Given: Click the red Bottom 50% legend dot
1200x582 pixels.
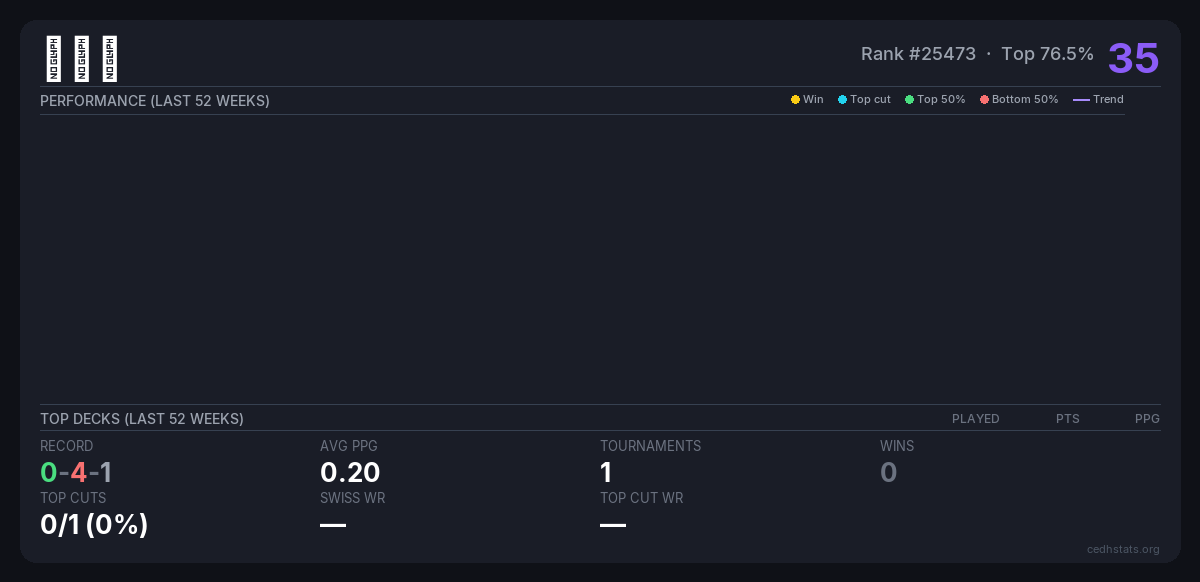Looking at the screenshot, I should [x=984, y=100].
